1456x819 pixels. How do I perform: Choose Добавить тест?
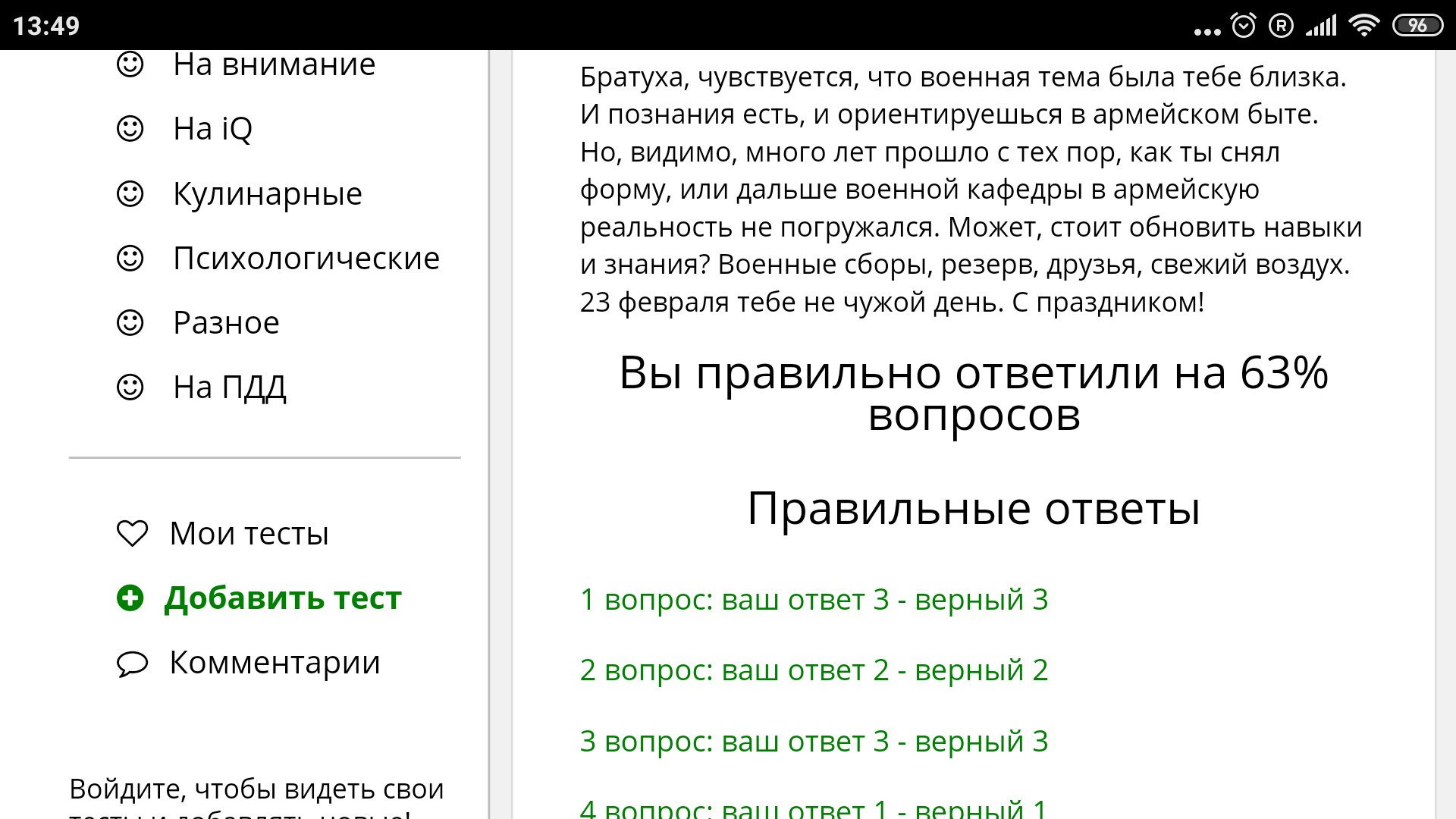283,598
